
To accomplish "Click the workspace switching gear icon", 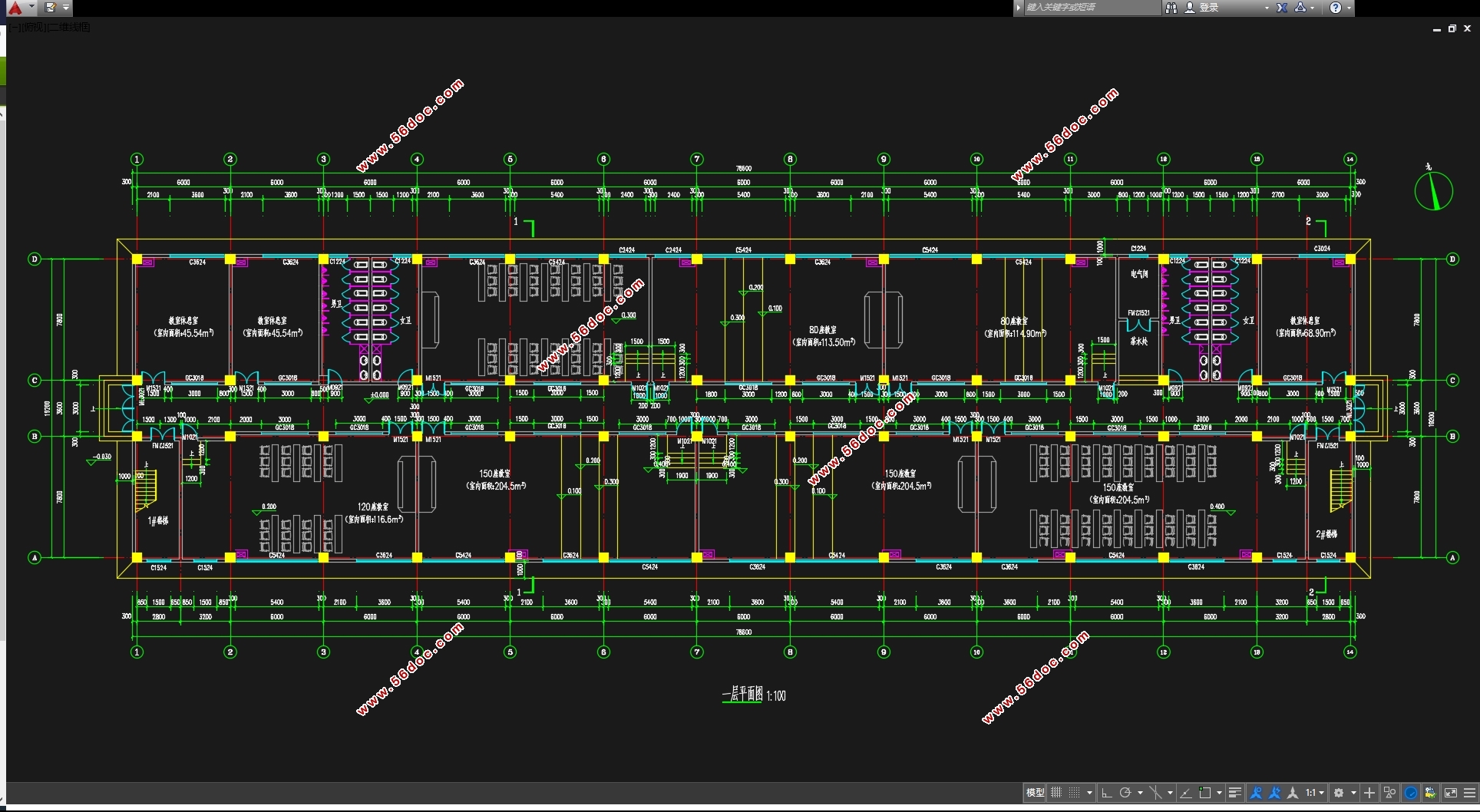I will (x=1339, y=793).
